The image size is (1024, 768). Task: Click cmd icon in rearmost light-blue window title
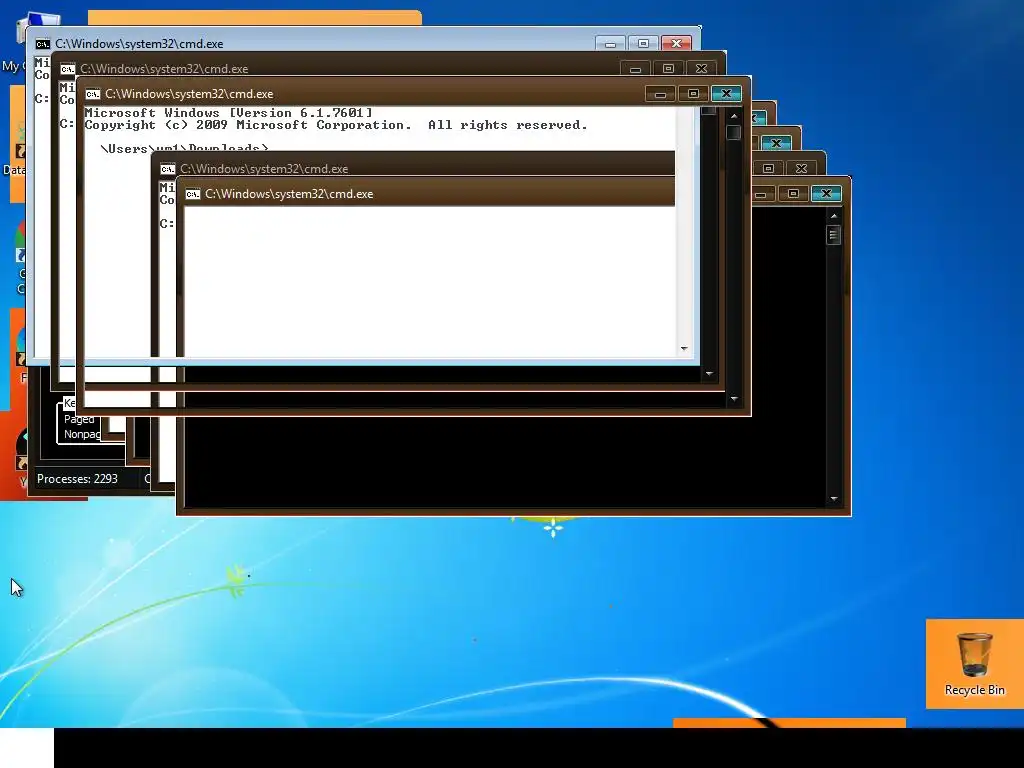[42, 44]
